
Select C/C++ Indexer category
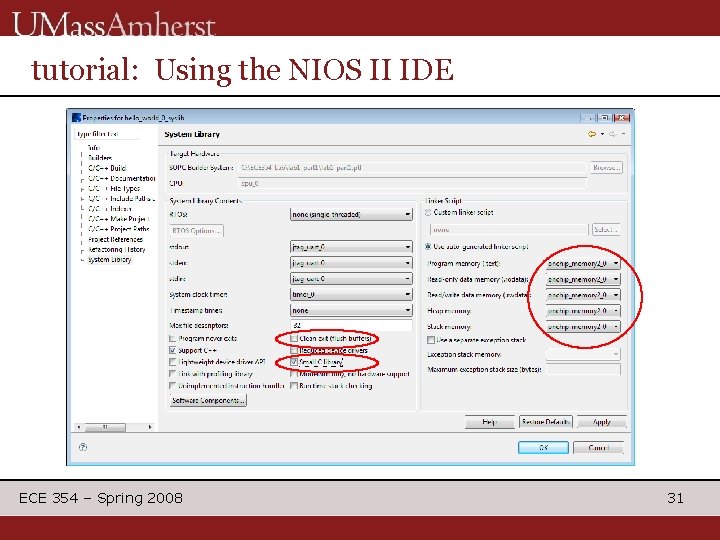tap(110, 208)
